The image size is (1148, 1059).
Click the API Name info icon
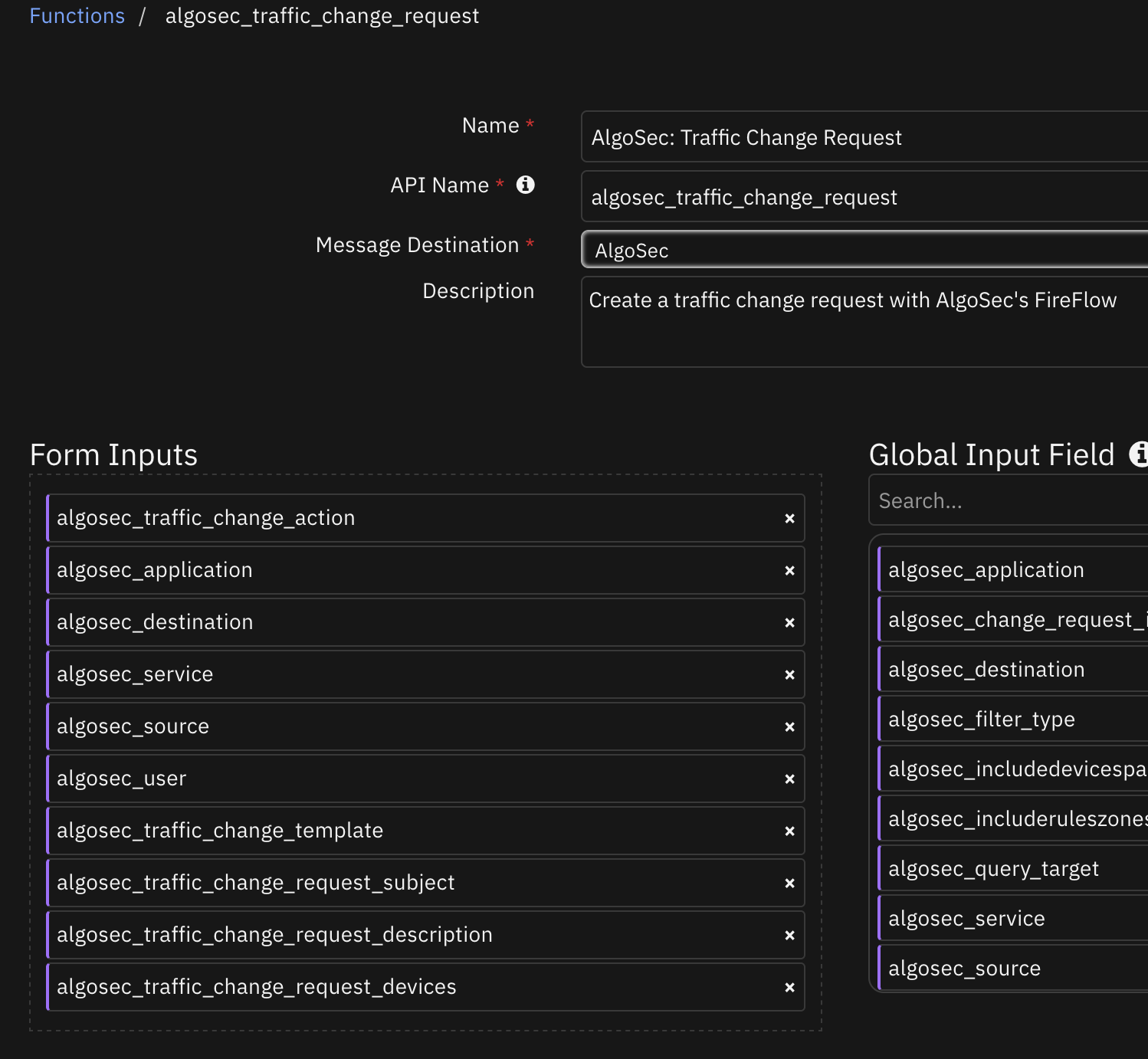click(x=525, y=185)
